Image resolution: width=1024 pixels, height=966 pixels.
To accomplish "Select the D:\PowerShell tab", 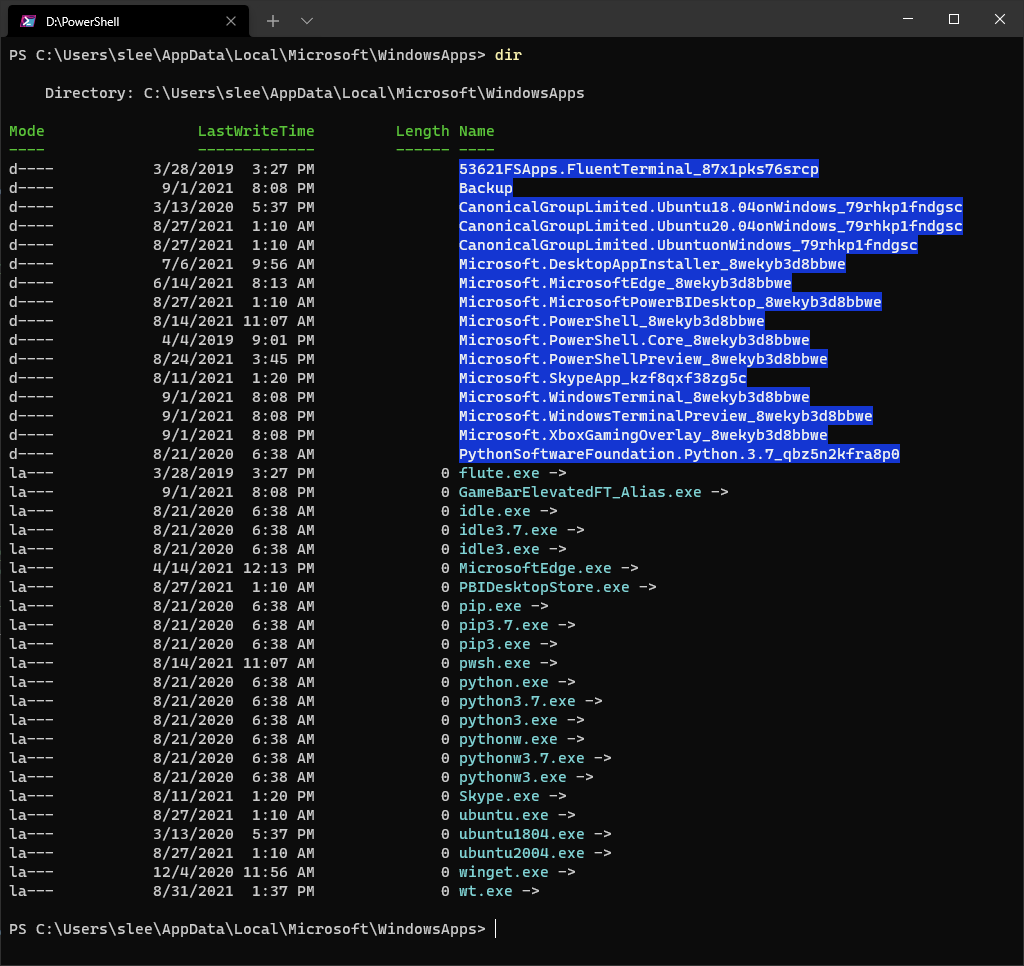I will [128, 21].
